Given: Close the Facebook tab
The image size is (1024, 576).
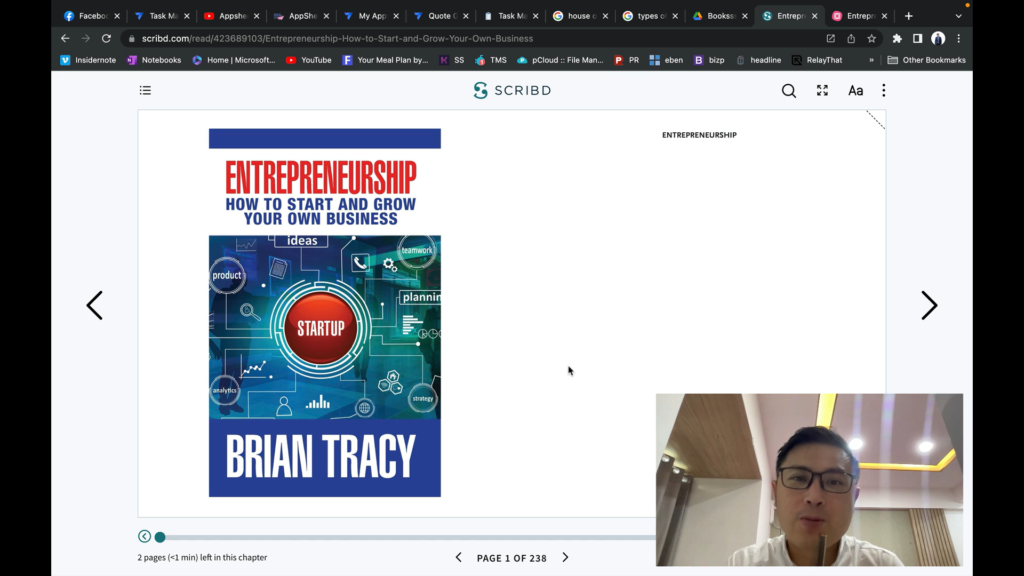Looking at the screenshot, I should [117, 16].
